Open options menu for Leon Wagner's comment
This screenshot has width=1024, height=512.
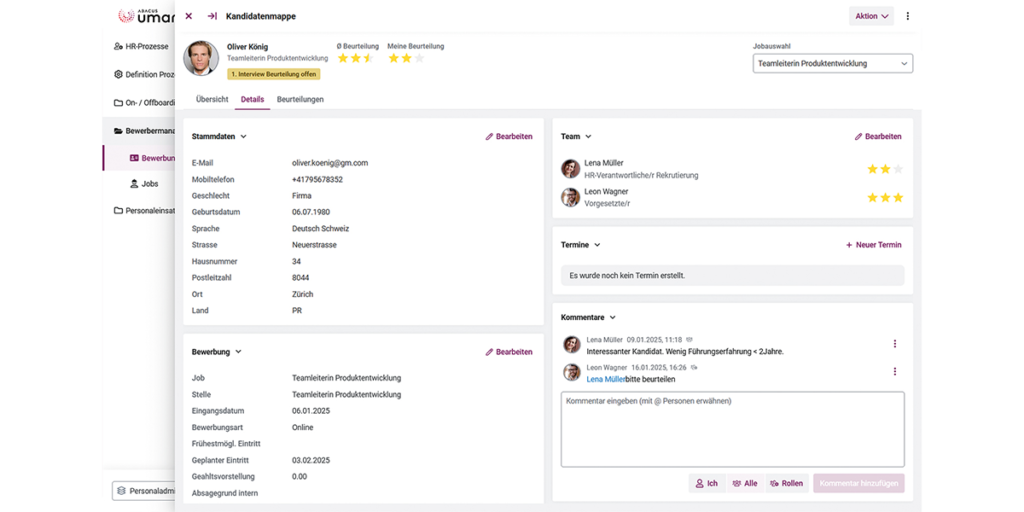[x=894, y=372]
